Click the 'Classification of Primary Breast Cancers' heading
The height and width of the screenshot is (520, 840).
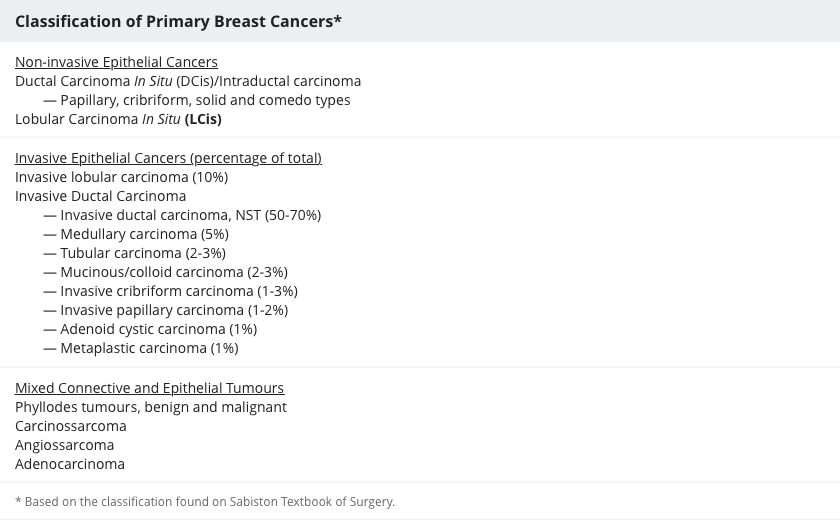tap(178, 21)
